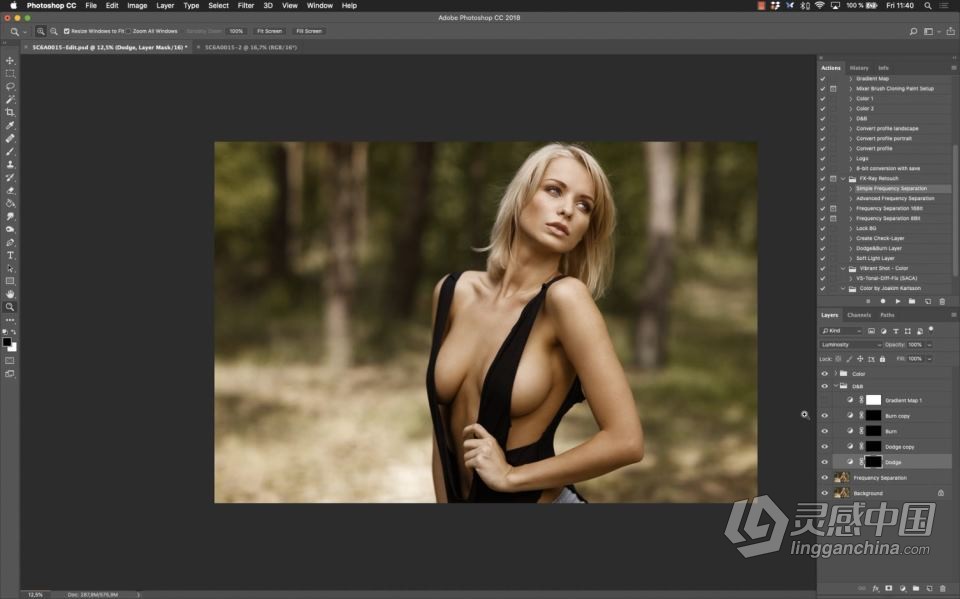Select the Paint Bucket tool
The width and height of the screenshot is (960, 599).
tap(10, 203)
